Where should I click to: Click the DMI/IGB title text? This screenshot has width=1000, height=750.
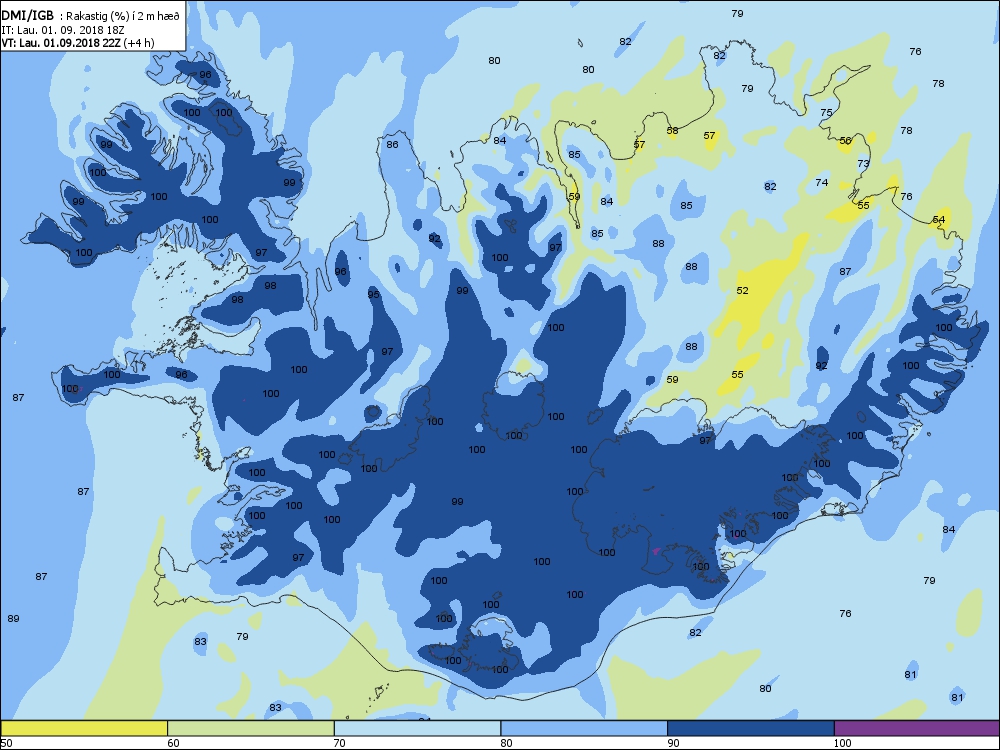28,16
